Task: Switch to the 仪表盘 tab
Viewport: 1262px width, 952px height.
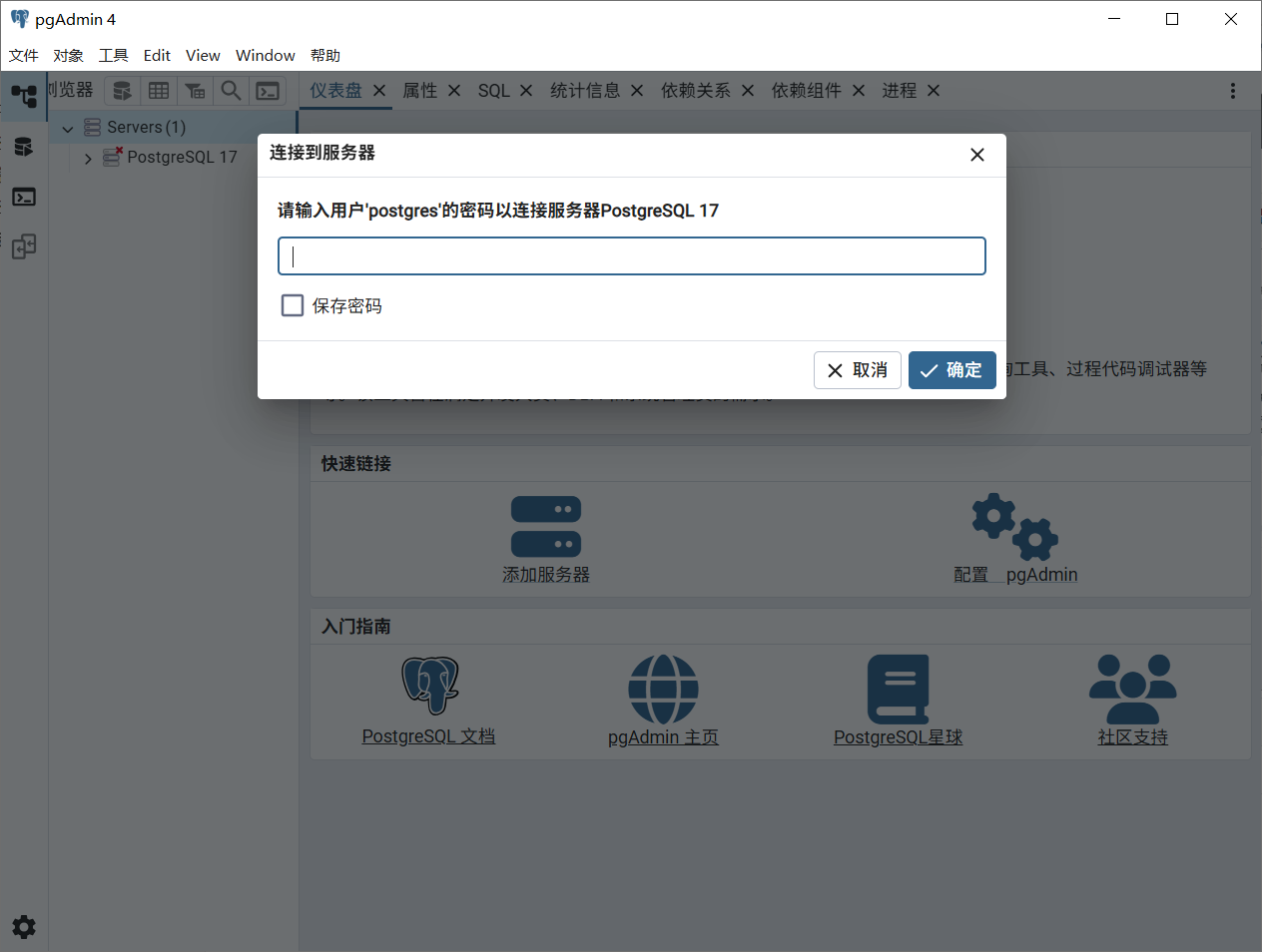Action: click(335, 91)
